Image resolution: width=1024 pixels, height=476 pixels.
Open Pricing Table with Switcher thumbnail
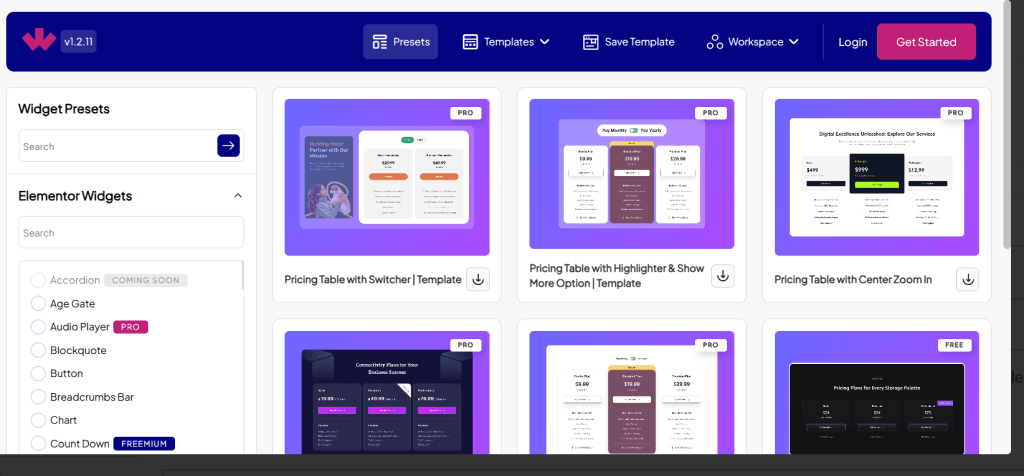(x=387, y=177)
